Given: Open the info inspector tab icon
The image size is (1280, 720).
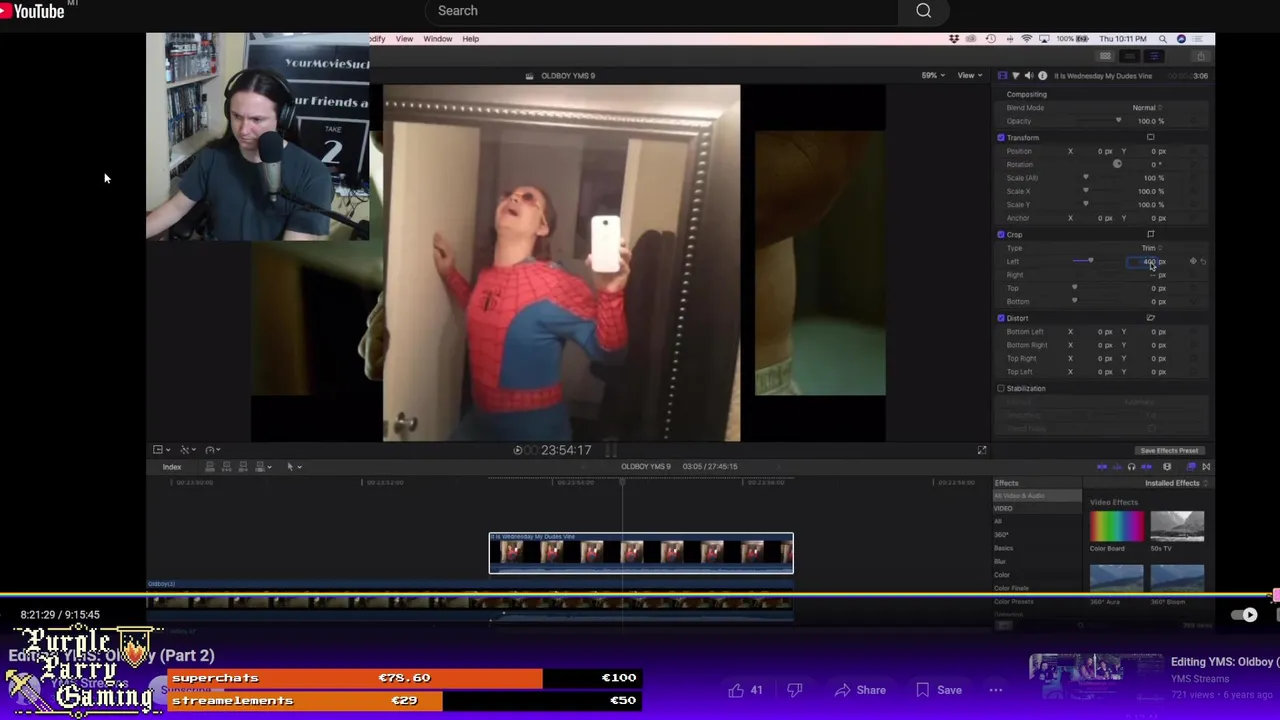Looking at the screenshot, I should pyautogui.click(x=1042, y=76).
